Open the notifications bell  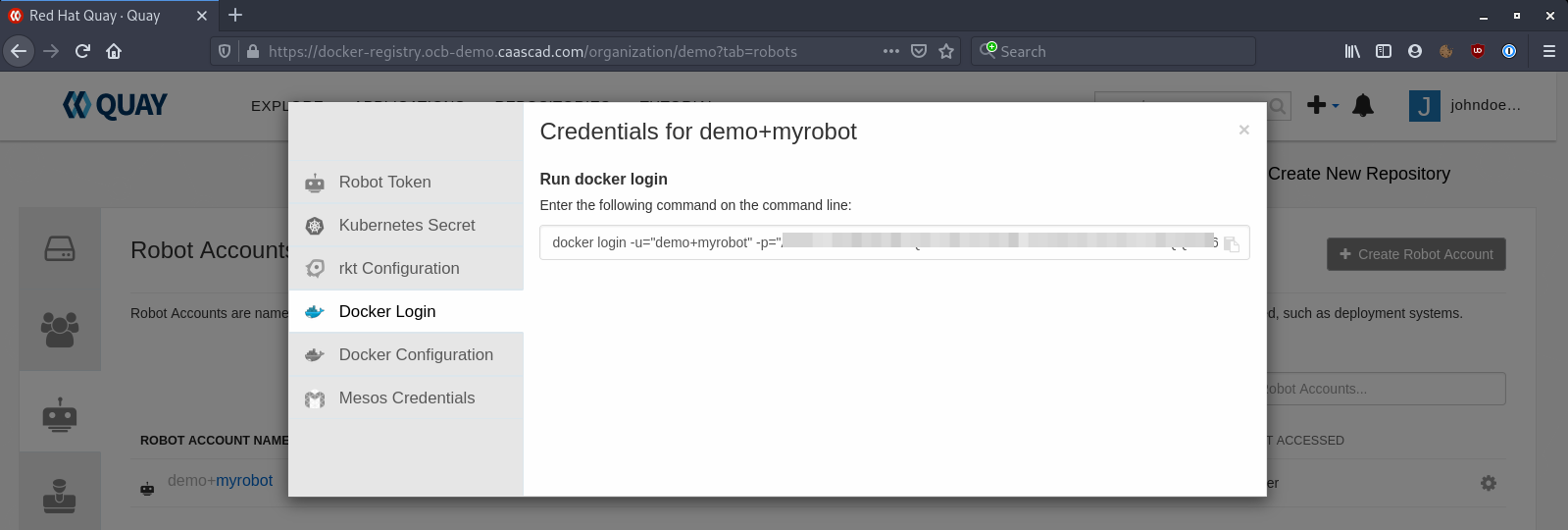1363,105
